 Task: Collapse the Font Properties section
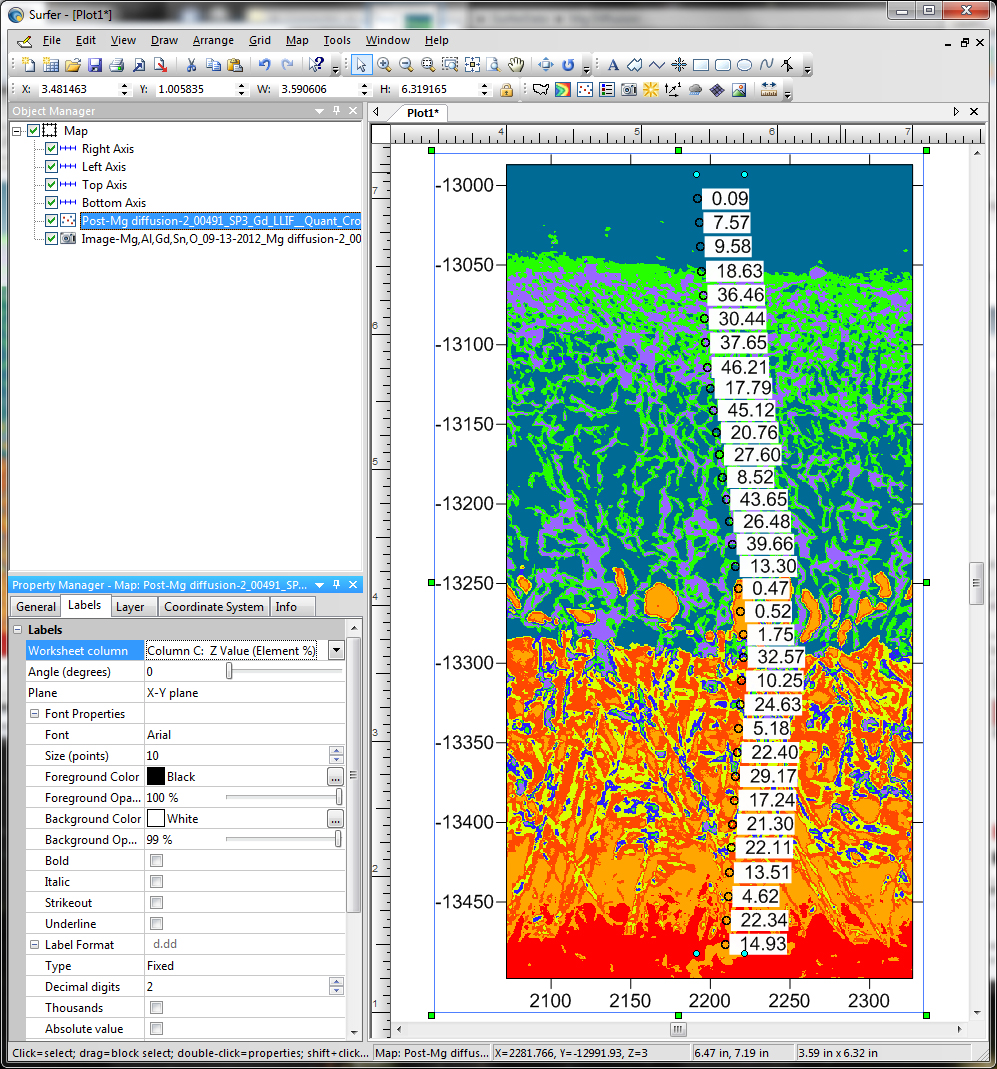(x=35, y=714)
